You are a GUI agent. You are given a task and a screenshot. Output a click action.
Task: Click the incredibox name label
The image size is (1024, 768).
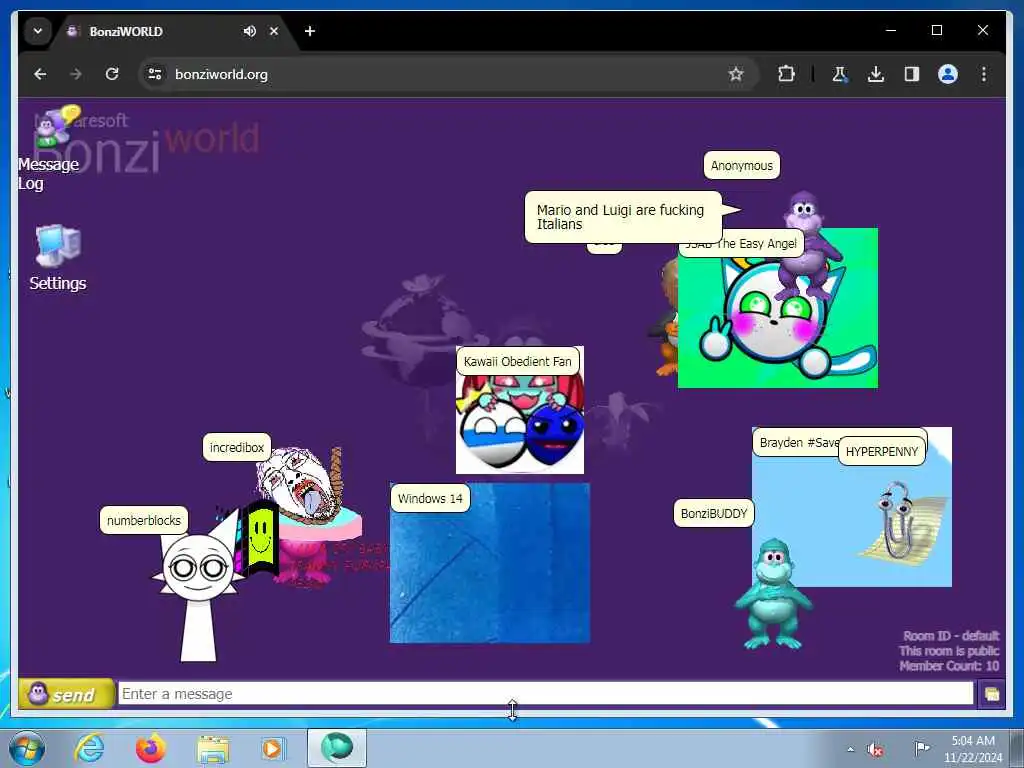236,448
